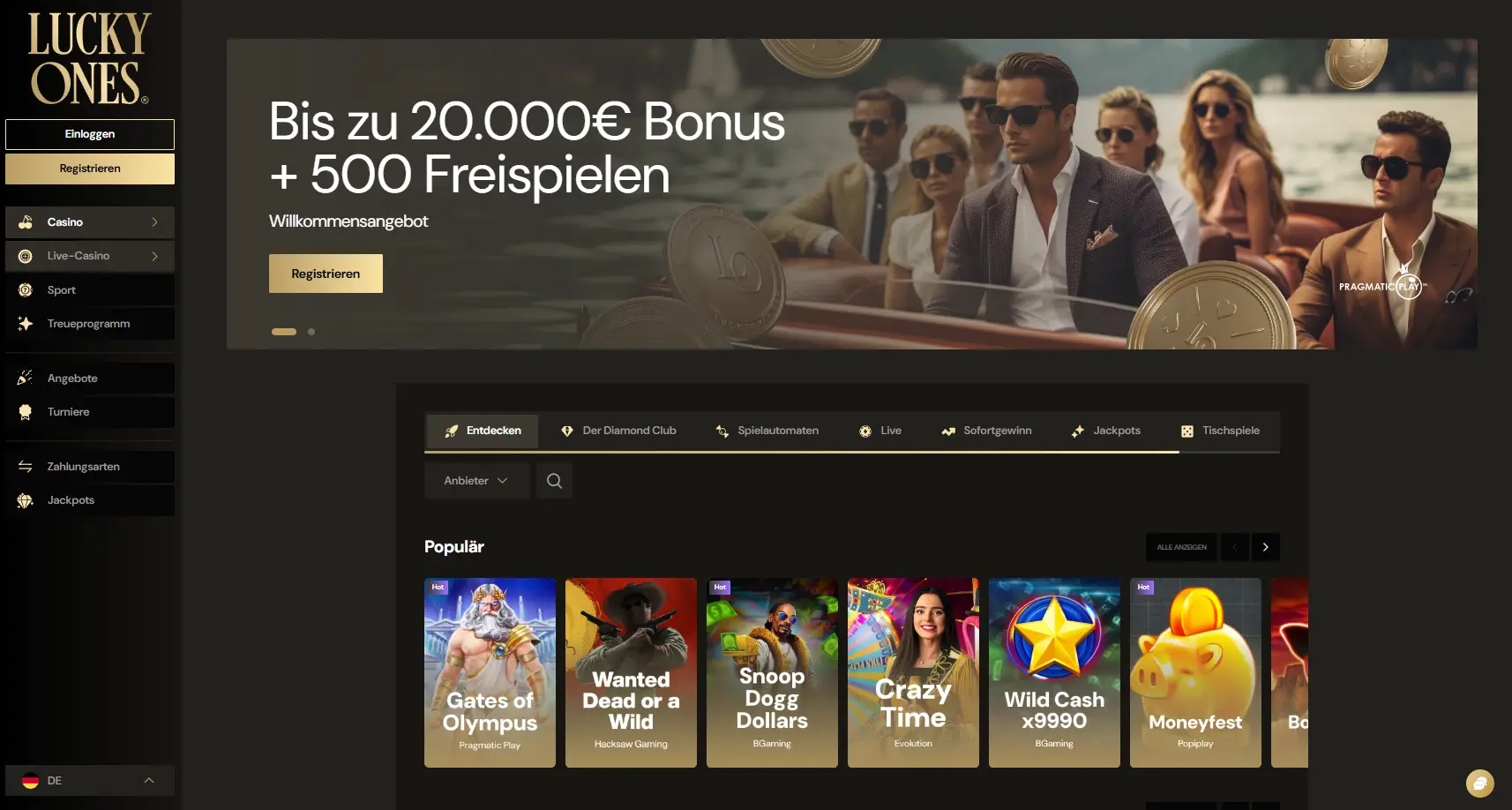Expand the Live-Casino submenu chevron
Image resolution: width=1512 pixels, height=810 pixels.
click(x=156, y=255)
